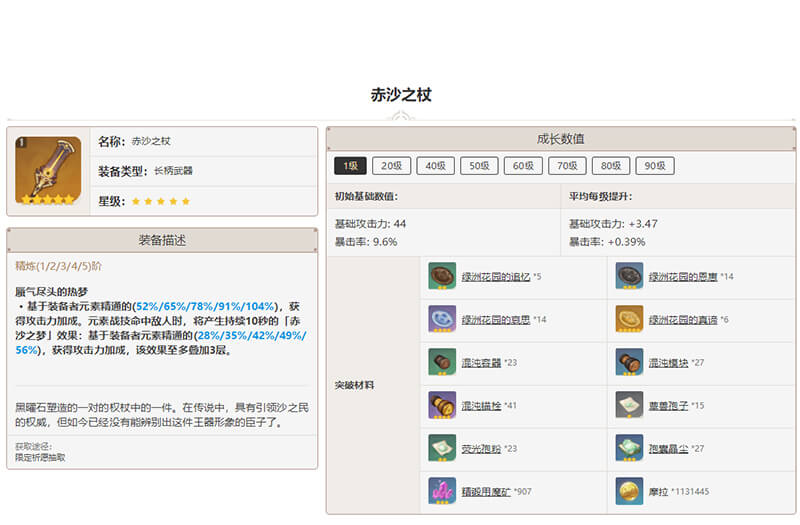This screenshot has width=800, height=525.
Task: Follow the 混沌锚栓 link
Action: tap(481, 406)
